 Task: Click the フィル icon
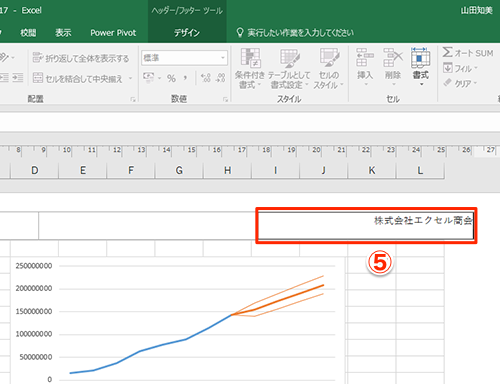[x=448, y=68]
